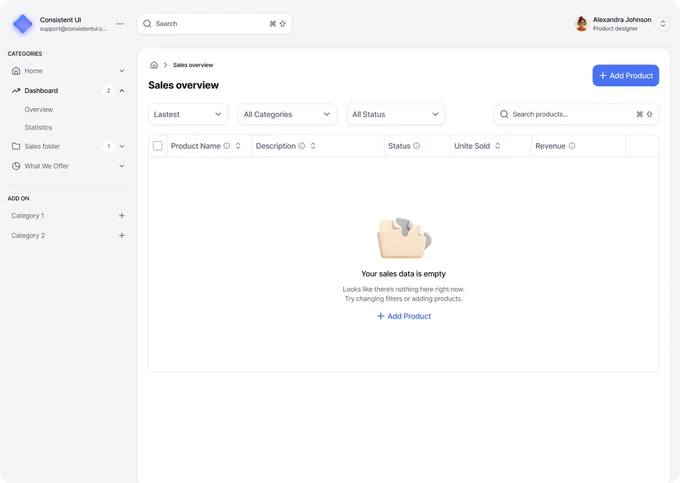Click the Home house icon in sidebar
The image size is (680, 483).
coord(16,71)
